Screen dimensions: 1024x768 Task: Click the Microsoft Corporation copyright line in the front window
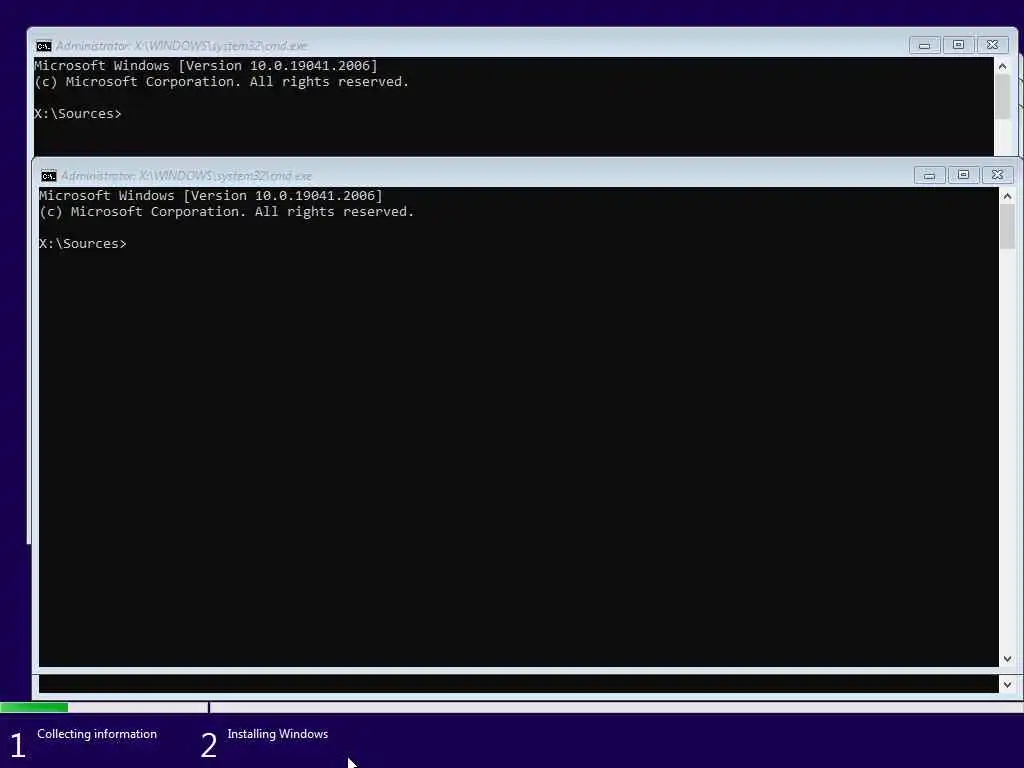pos(227,212)
